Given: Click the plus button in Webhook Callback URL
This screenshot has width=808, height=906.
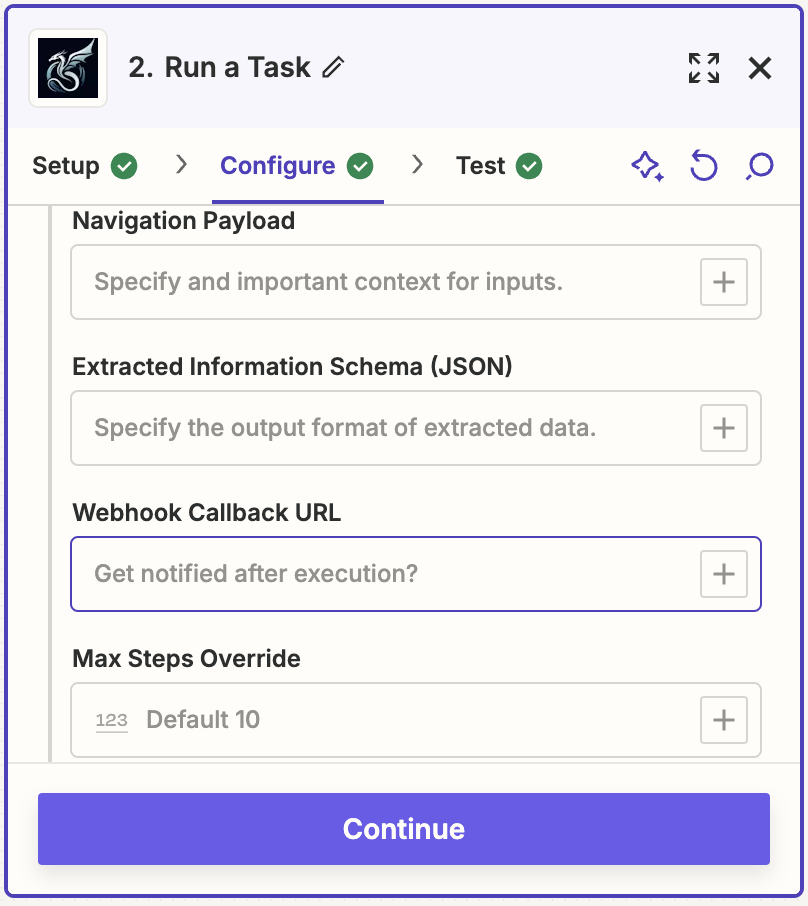Looking at the screenshot, I should (723, 574).
